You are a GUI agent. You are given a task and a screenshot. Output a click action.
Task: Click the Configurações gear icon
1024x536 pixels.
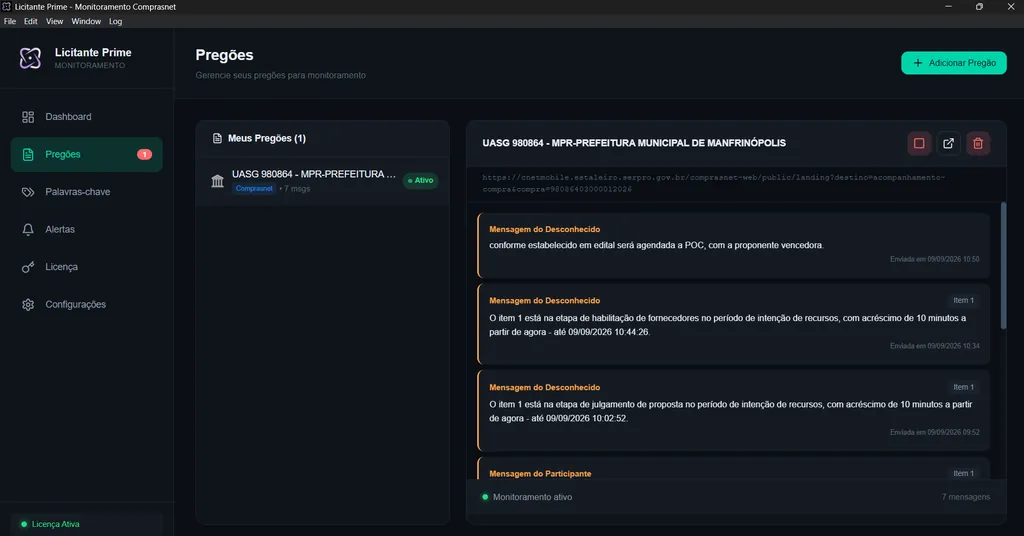(x=28, y=305)
